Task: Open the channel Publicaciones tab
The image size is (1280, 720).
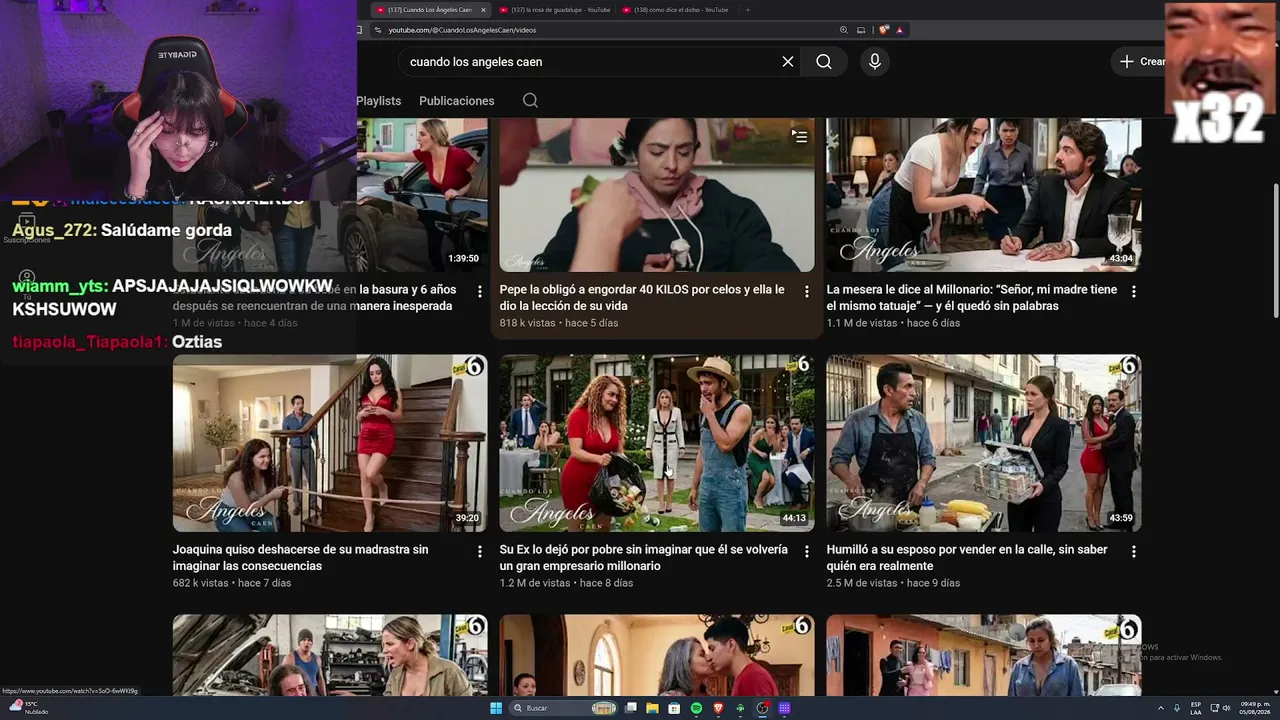Action: pyautogui.click(x=457, y=101)
